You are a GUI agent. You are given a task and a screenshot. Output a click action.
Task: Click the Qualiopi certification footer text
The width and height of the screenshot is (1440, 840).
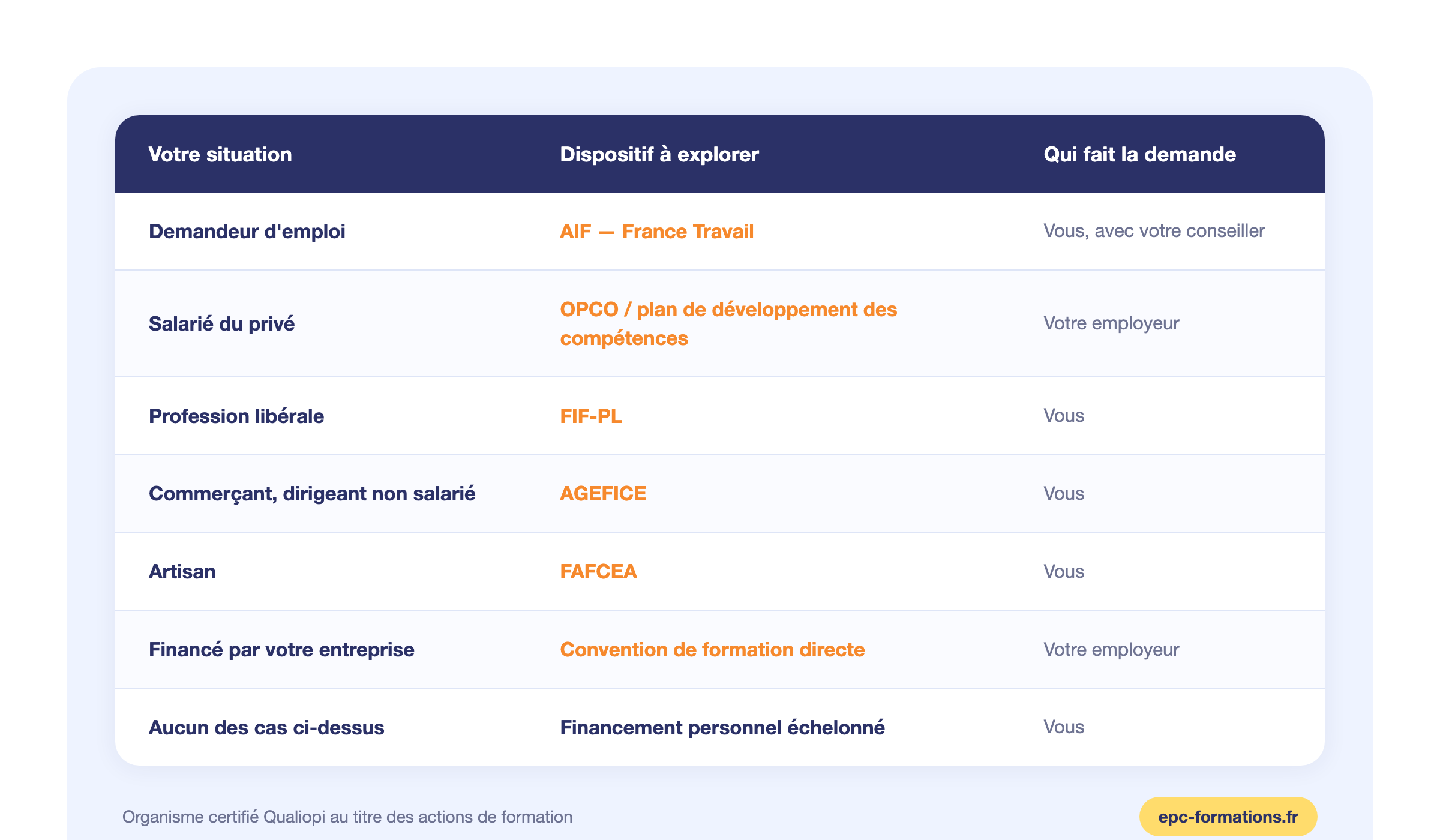[347, 817]
